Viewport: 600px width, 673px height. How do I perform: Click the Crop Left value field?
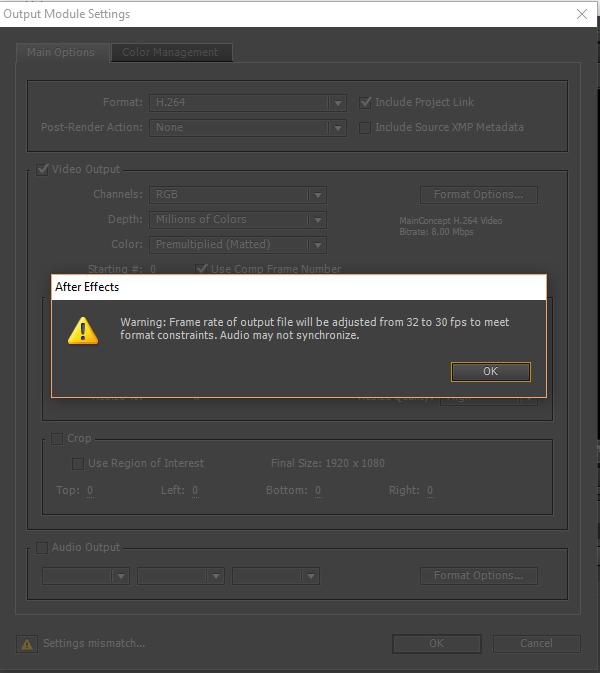point(195,491)
